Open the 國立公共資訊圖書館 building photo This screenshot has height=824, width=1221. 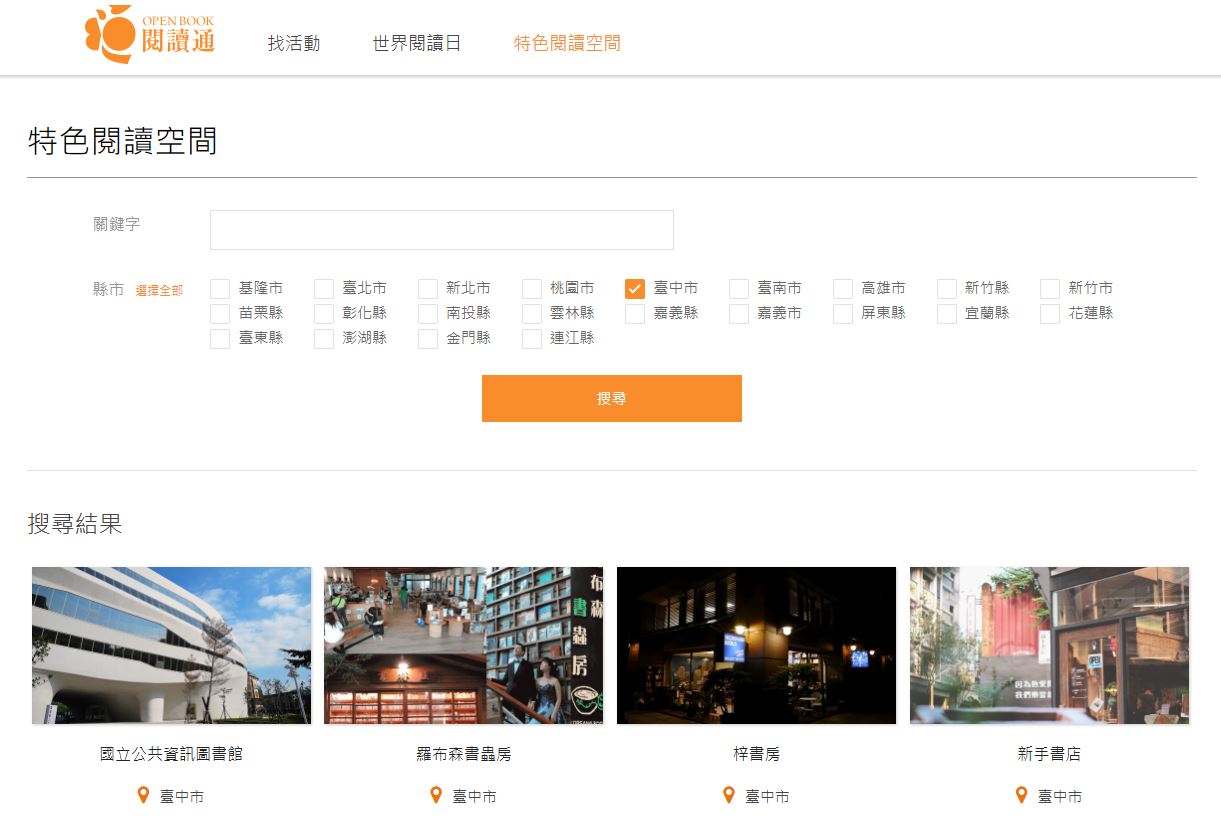[x=171, y=645]
